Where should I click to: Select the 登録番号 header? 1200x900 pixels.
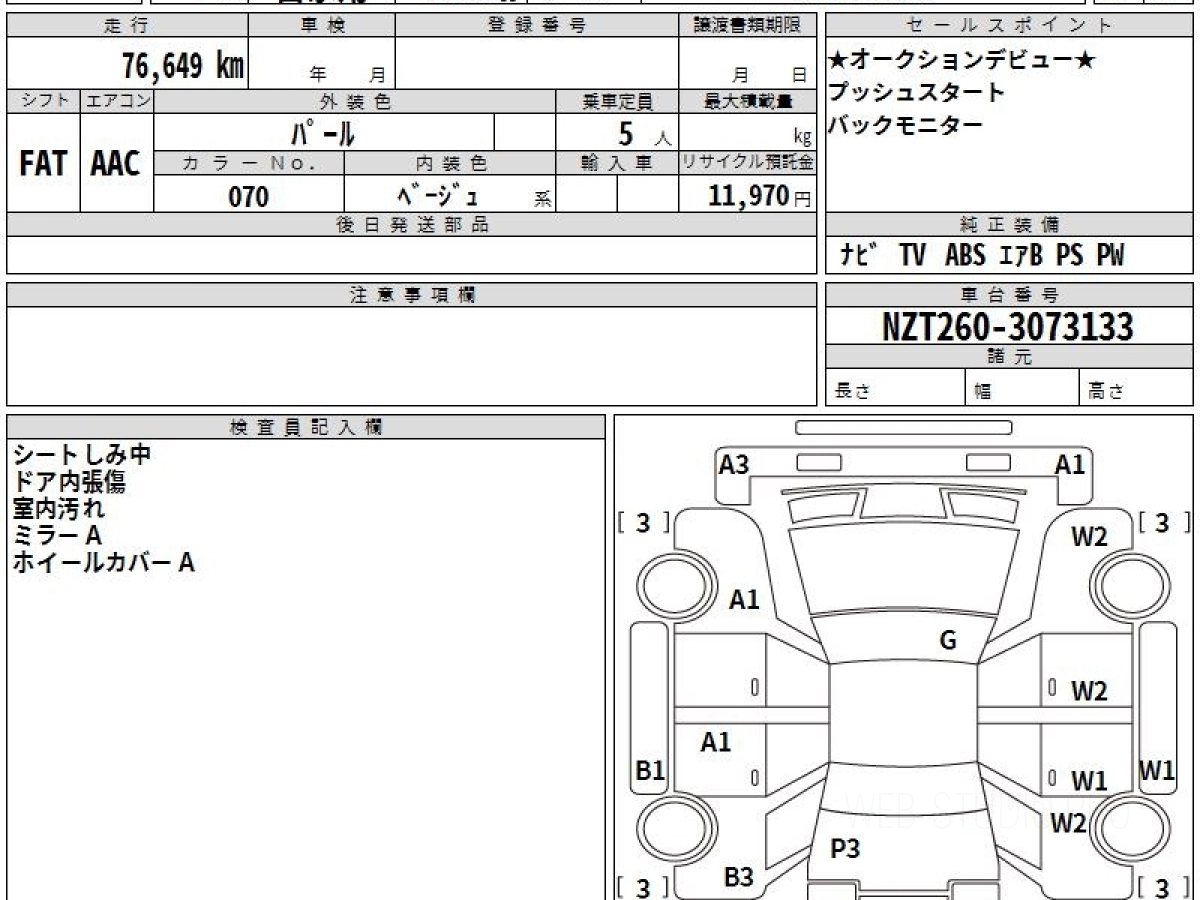[537, 26]
